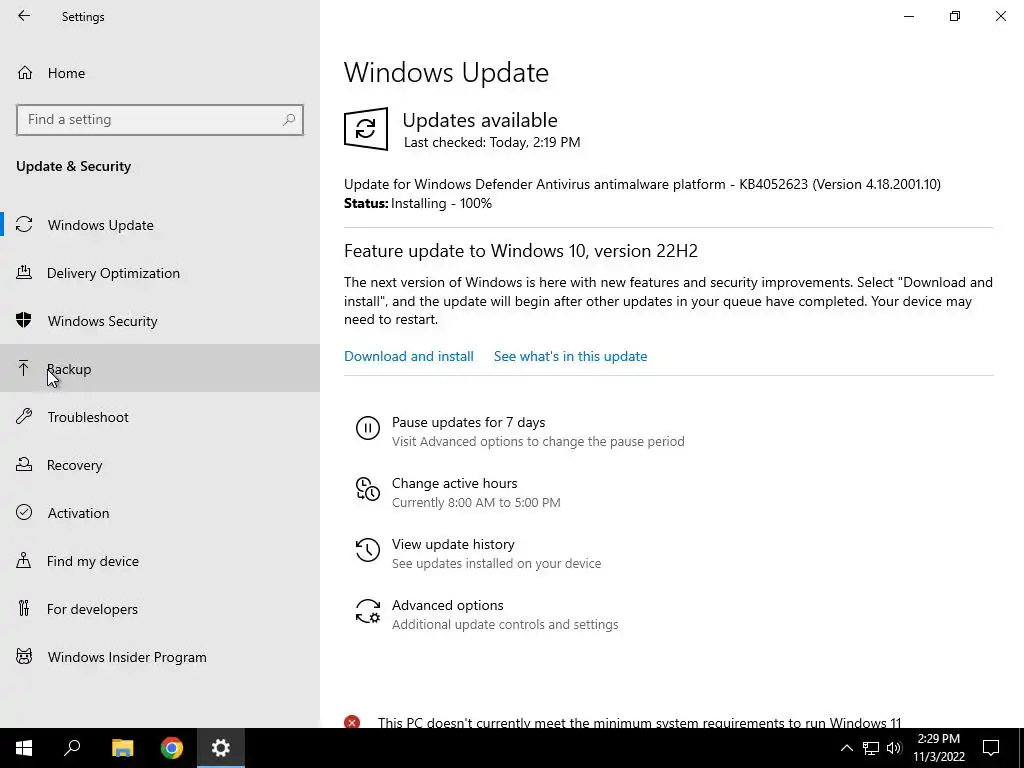Open the Find my device section
This screenshot has width=1024, height=768.
tap(160, 560)
